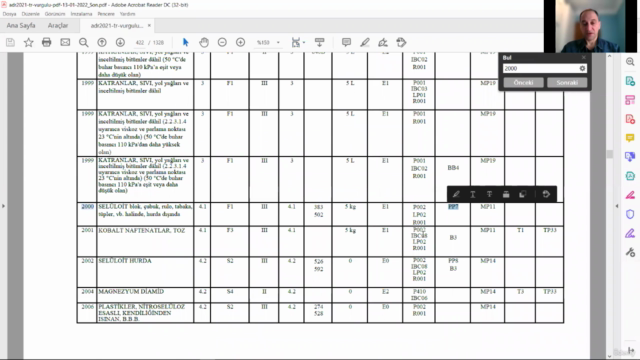Collapse the right tools pane arrow

pos(617,206)
